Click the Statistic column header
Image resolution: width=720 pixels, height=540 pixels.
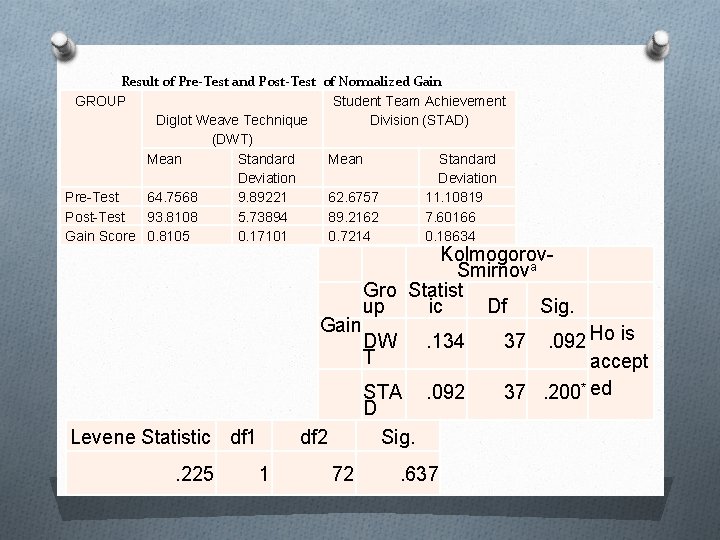tap(436, 298)
